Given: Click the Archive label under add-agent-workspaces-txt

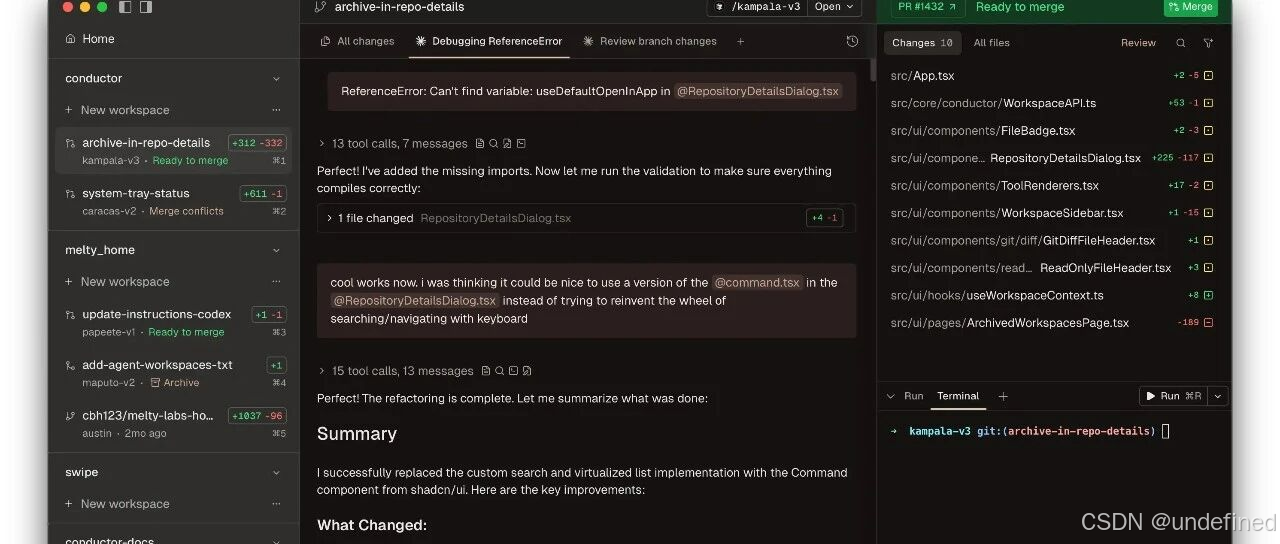Looking at the screenshot, I should pyautogui.click(x=174, y=383).
